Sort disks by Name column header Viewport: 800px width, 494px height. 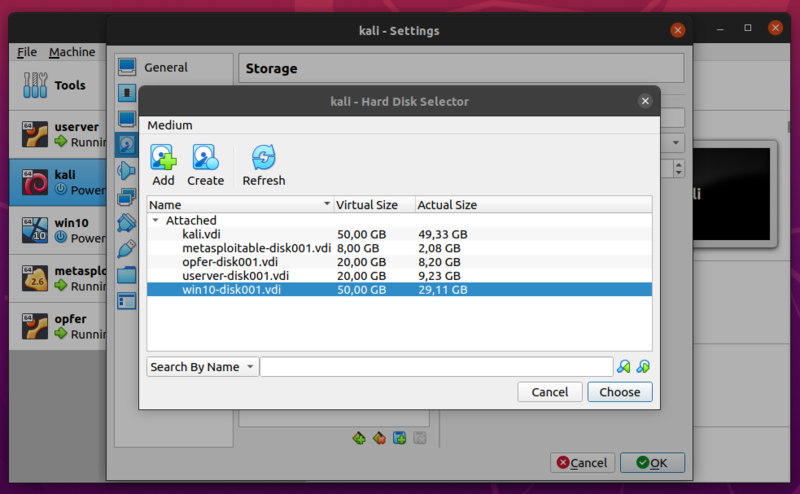(x=240, y=205)
